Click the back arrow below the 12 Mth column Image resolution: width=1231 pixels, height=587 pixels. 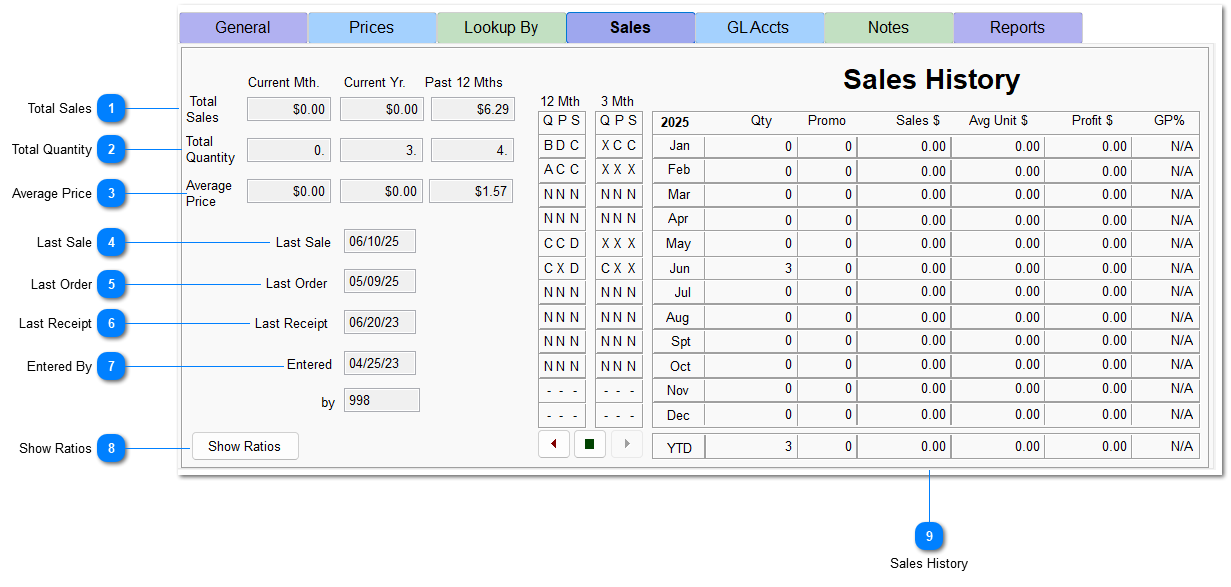coord(554,443)
